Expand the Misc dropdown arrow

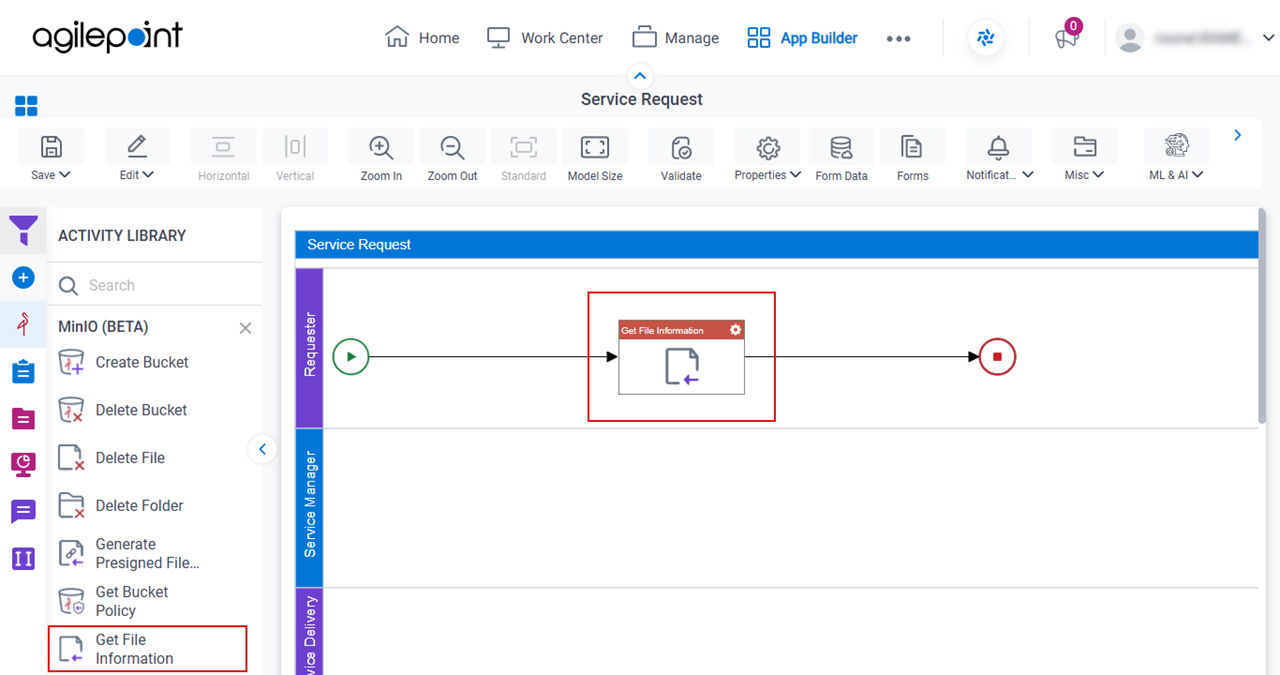tap(1098, 175)
